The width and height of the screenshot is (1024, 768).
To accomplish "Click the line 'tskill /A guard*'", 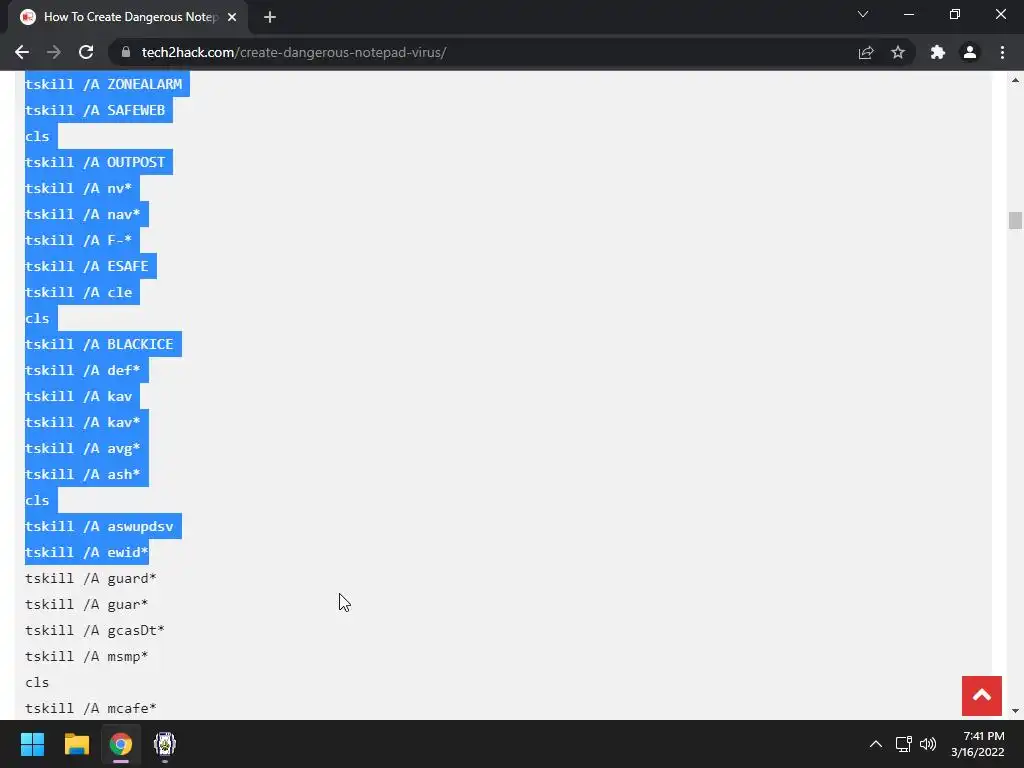I will click(91, 579).
